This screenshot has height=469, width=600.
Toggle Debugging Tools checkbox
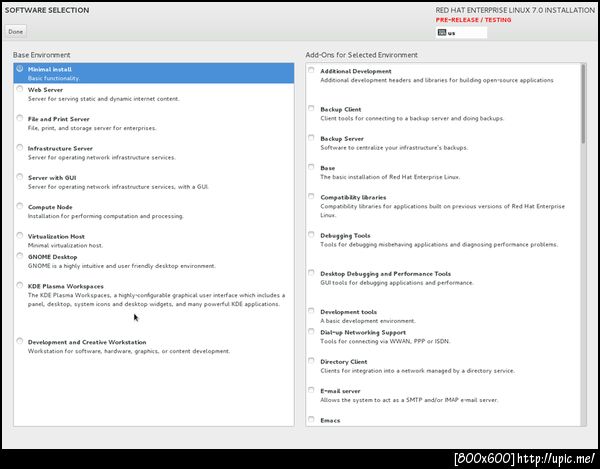[x=311, y=234]
